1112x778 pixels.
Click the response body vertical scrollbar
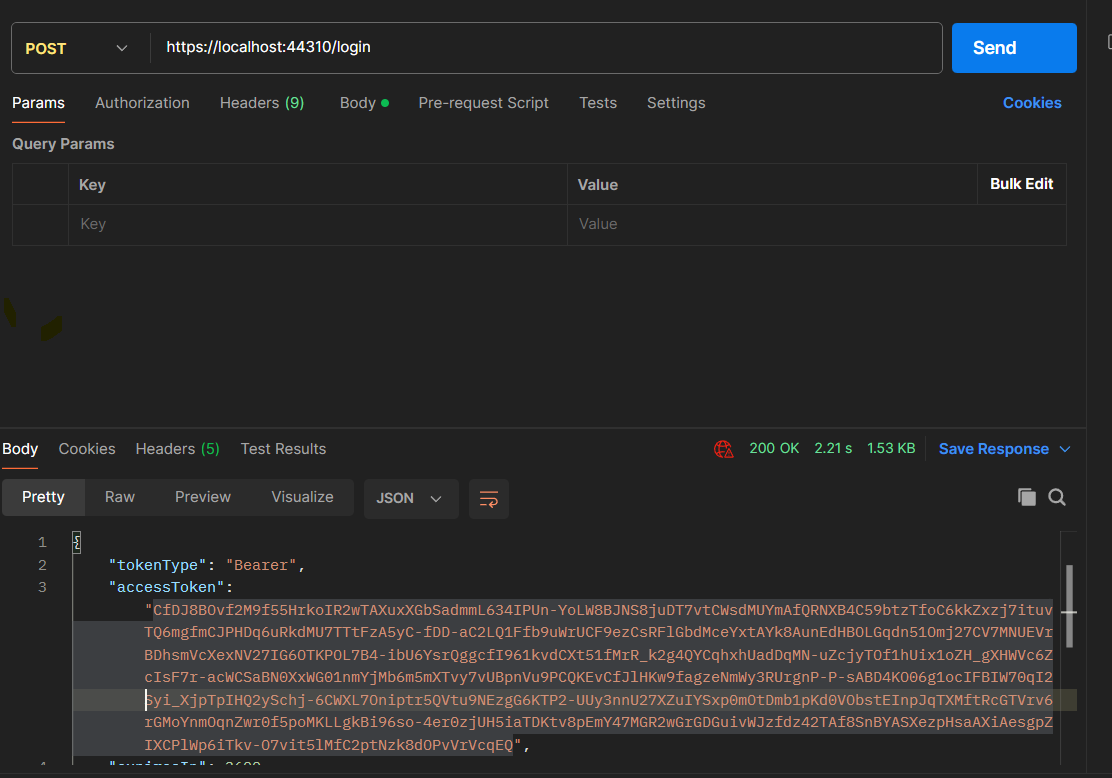point(1069,606)
